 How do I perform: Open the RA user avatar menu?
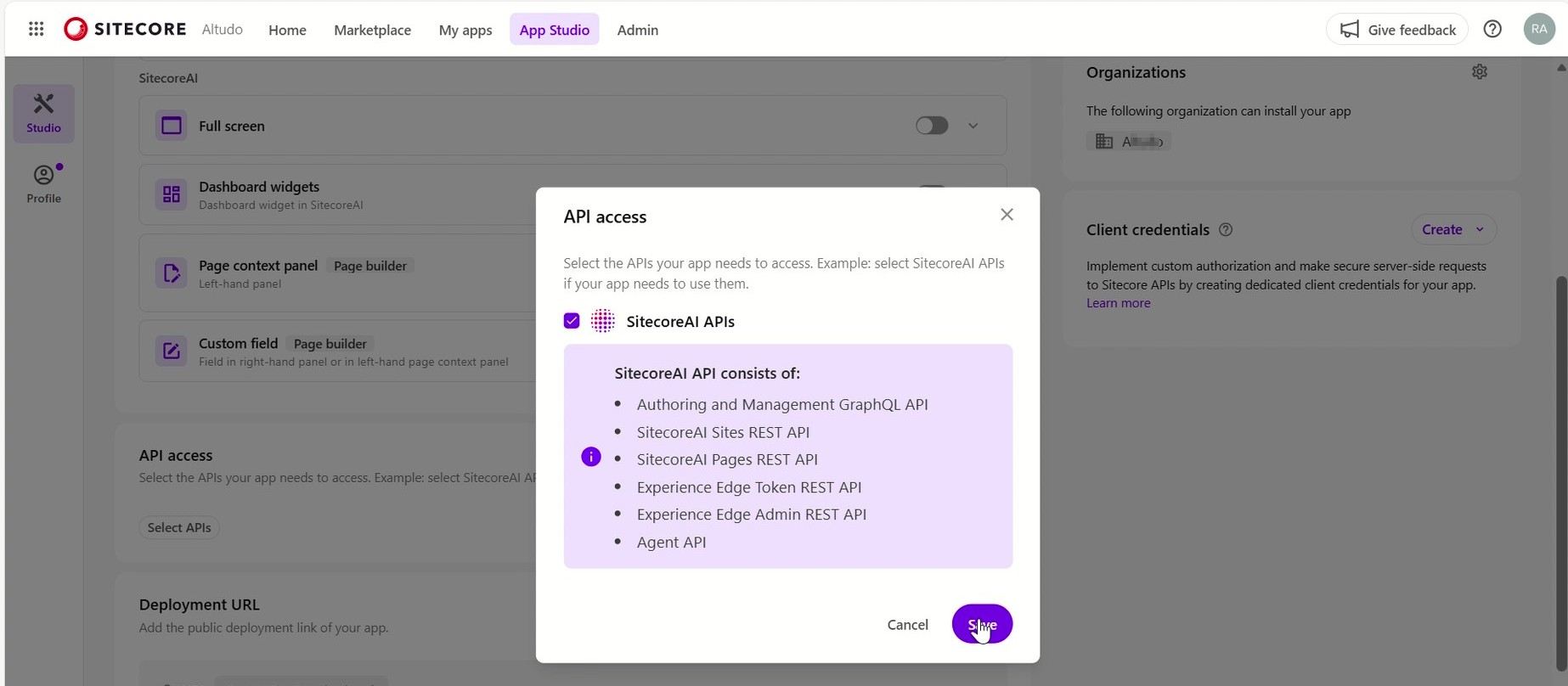click(x=1539, y=29)
